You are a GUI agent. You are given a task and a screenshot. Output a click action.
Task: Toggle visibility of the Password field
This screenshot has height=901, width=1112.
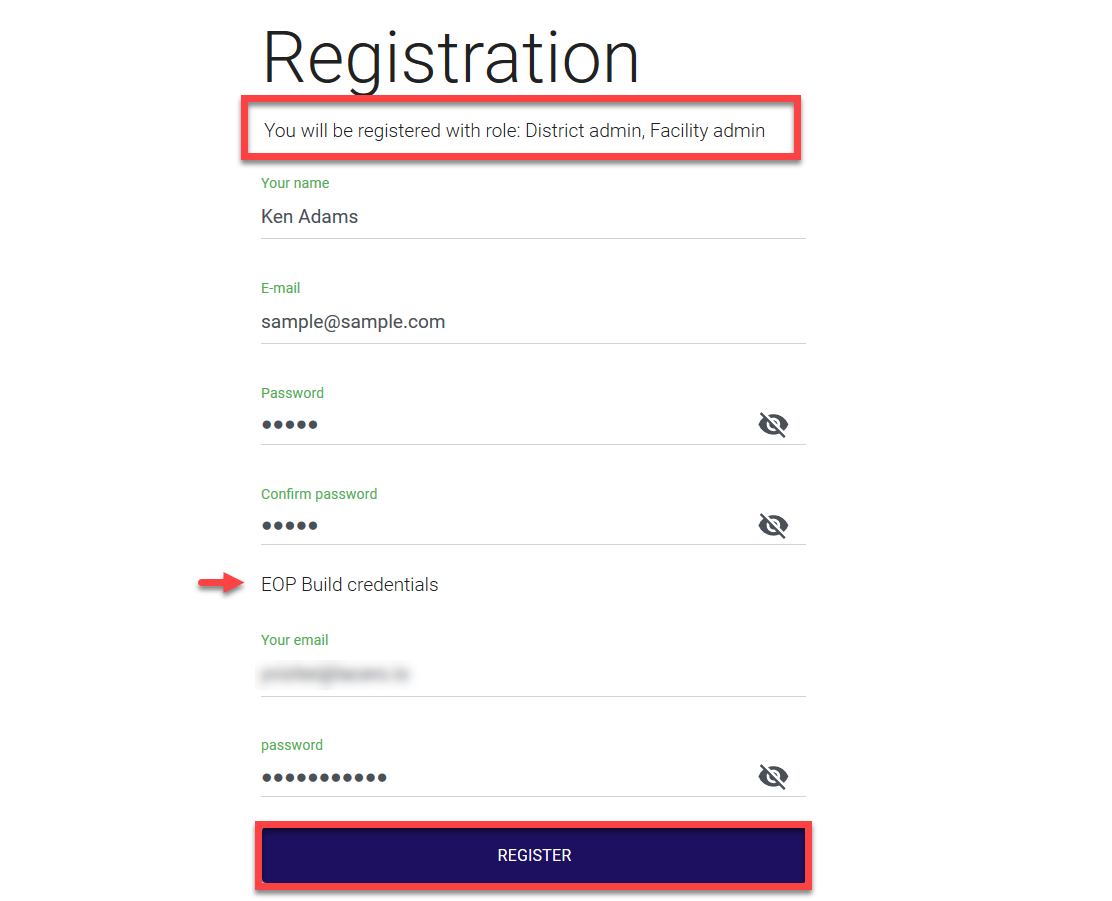tap(773, 425)
